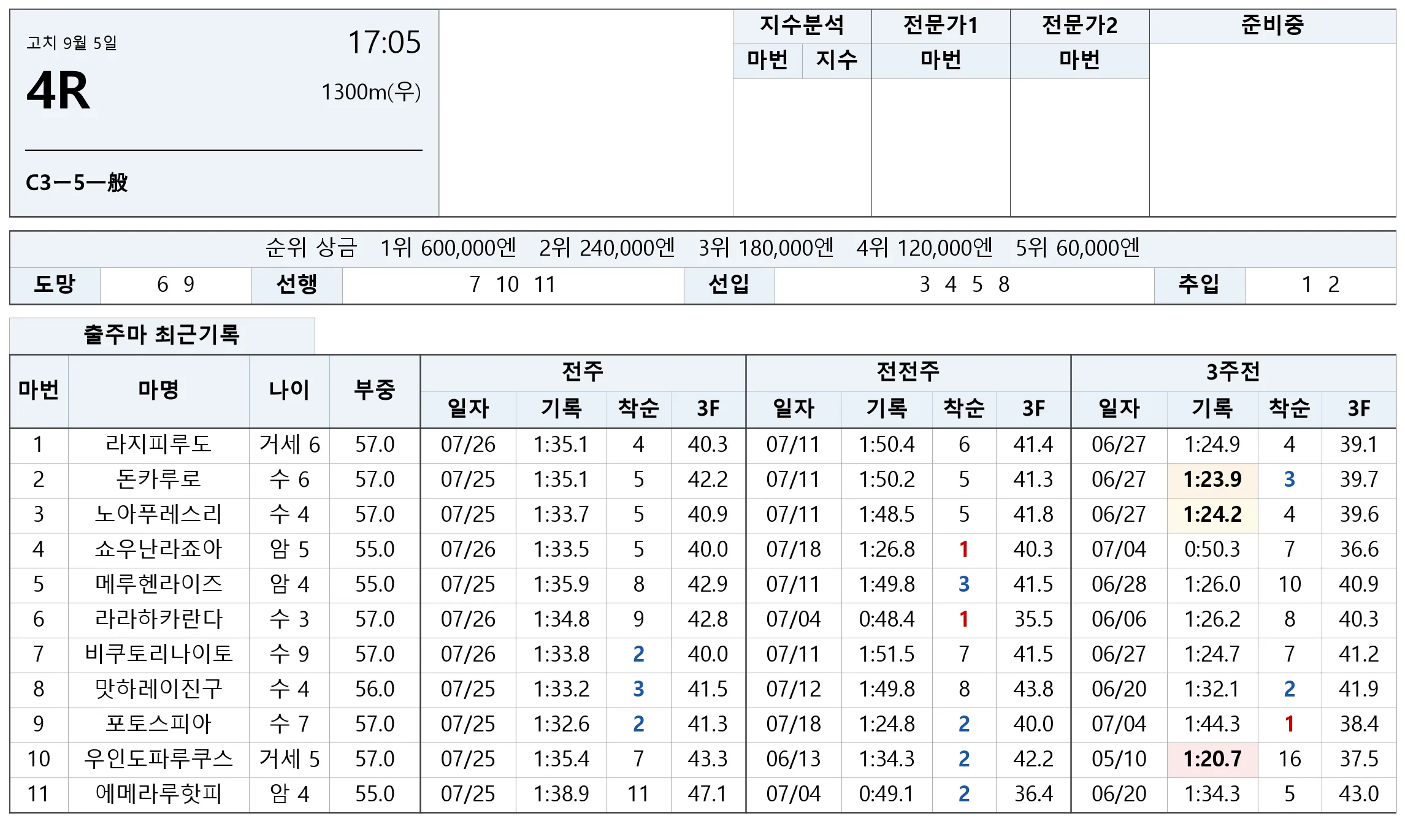Select the 전문가1 column header
1405x840 pixels.
[x=941, y=26]
